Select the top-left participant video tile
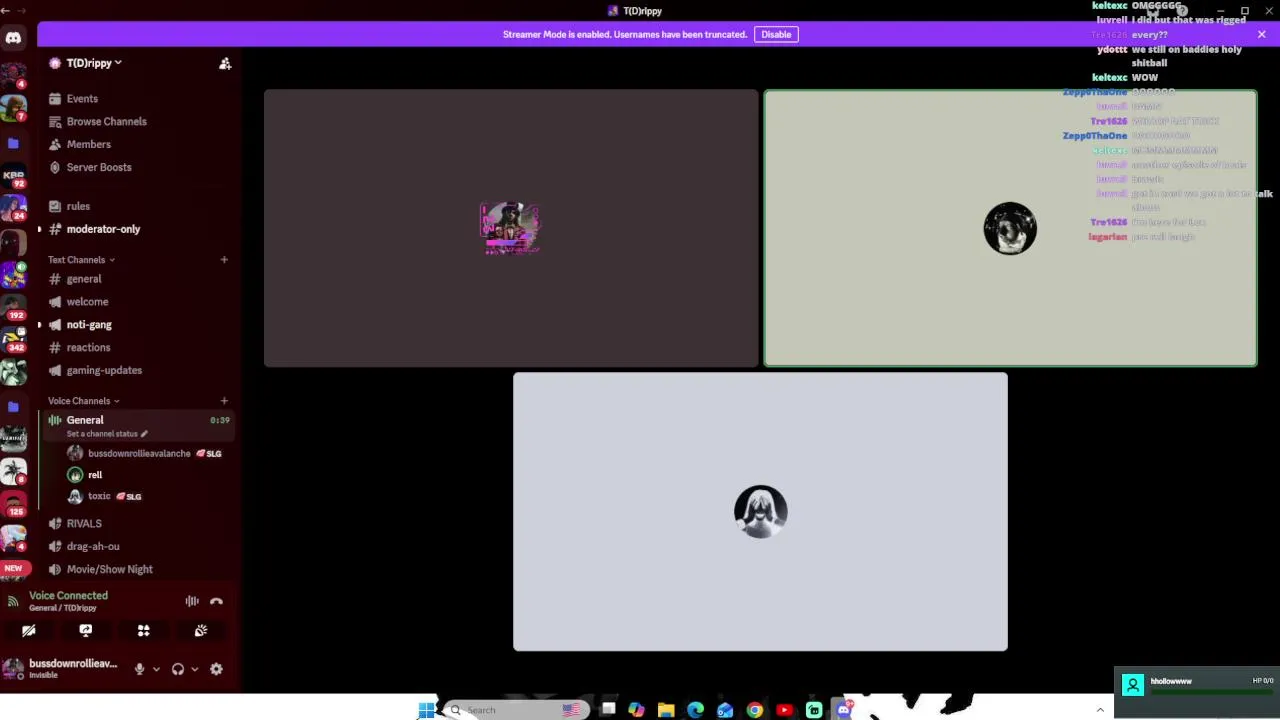 point(511,228)
